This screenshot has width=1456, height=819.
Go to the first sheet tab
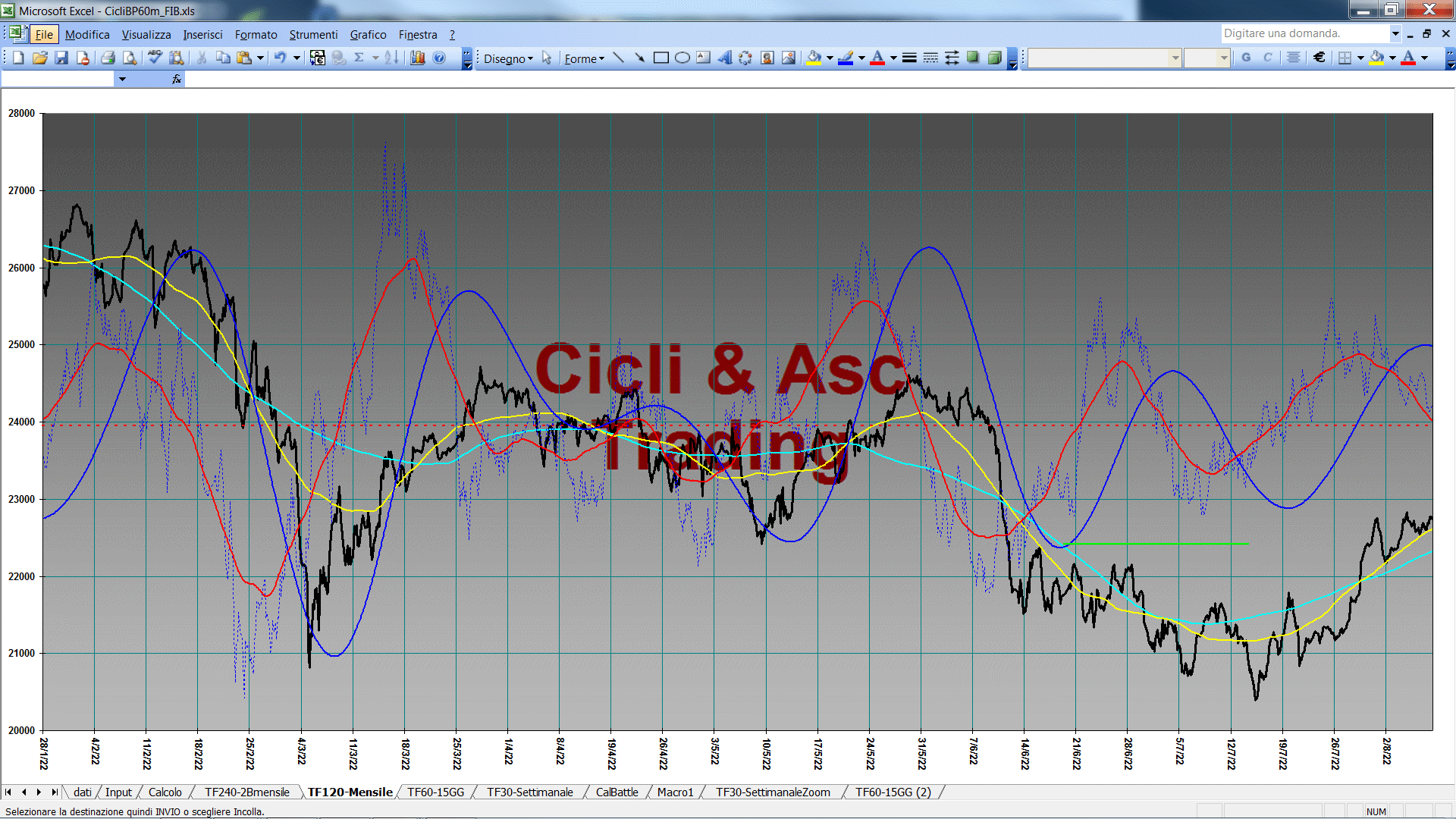(x=8, y=792)
